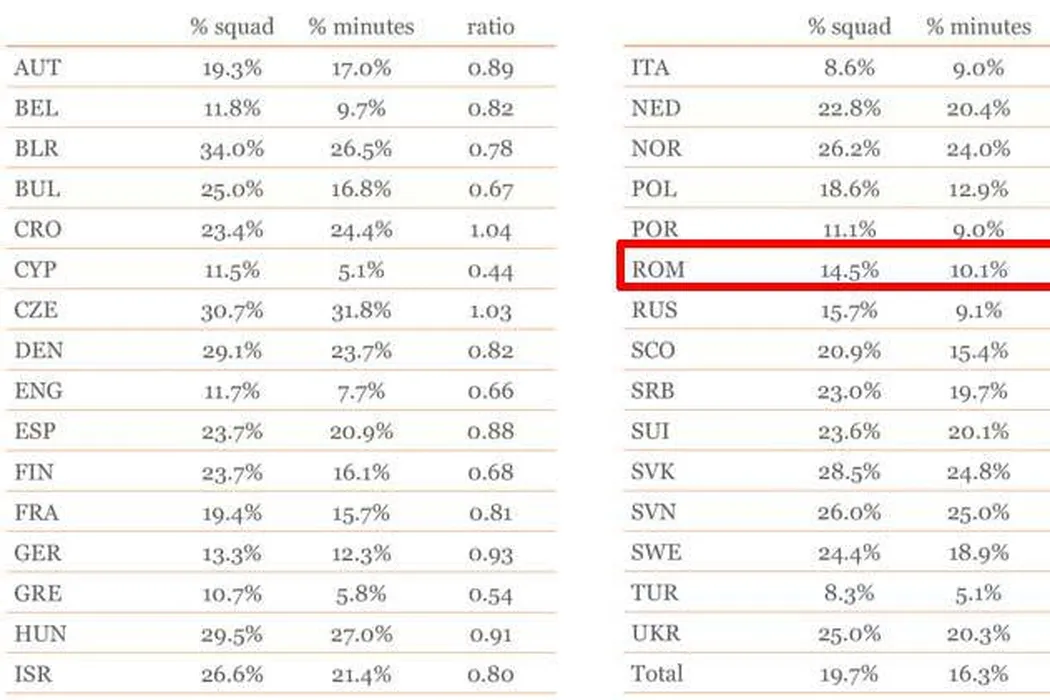The height and width of the screenshot is (700, 1050).
Task: Click the GRE ratio value 0.54
Action: click(x=490, y=593)
